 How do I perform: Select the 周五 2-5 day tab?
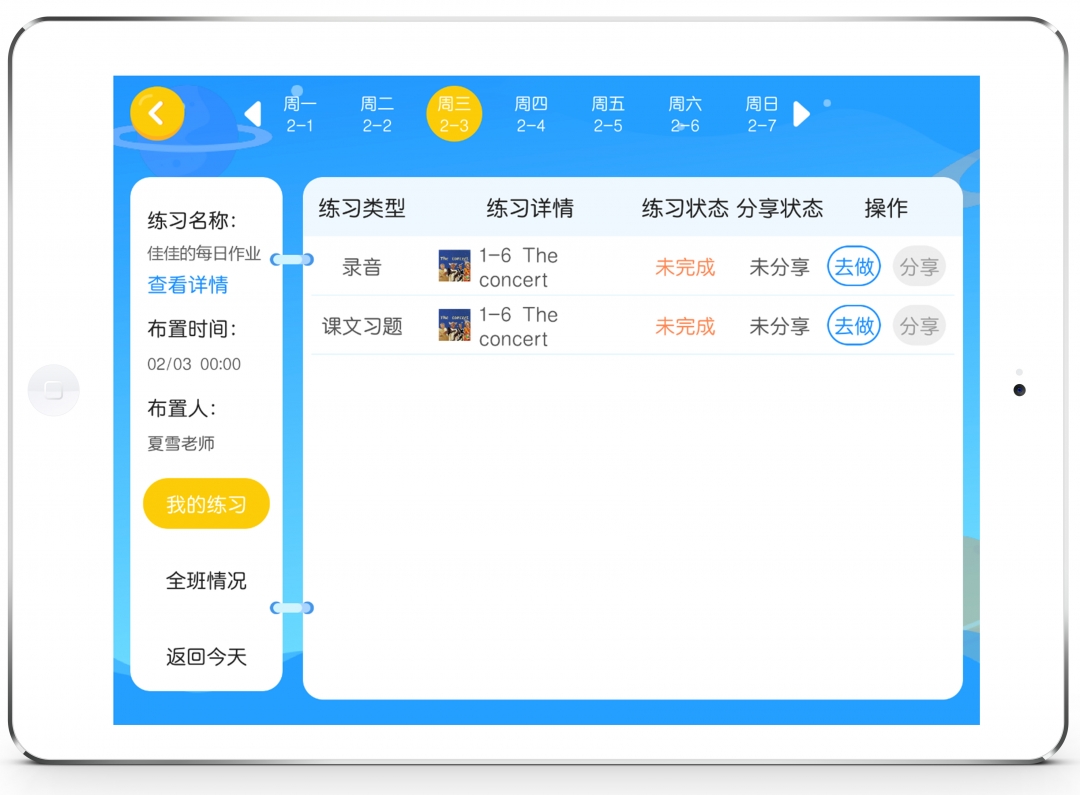coord(608,114)
